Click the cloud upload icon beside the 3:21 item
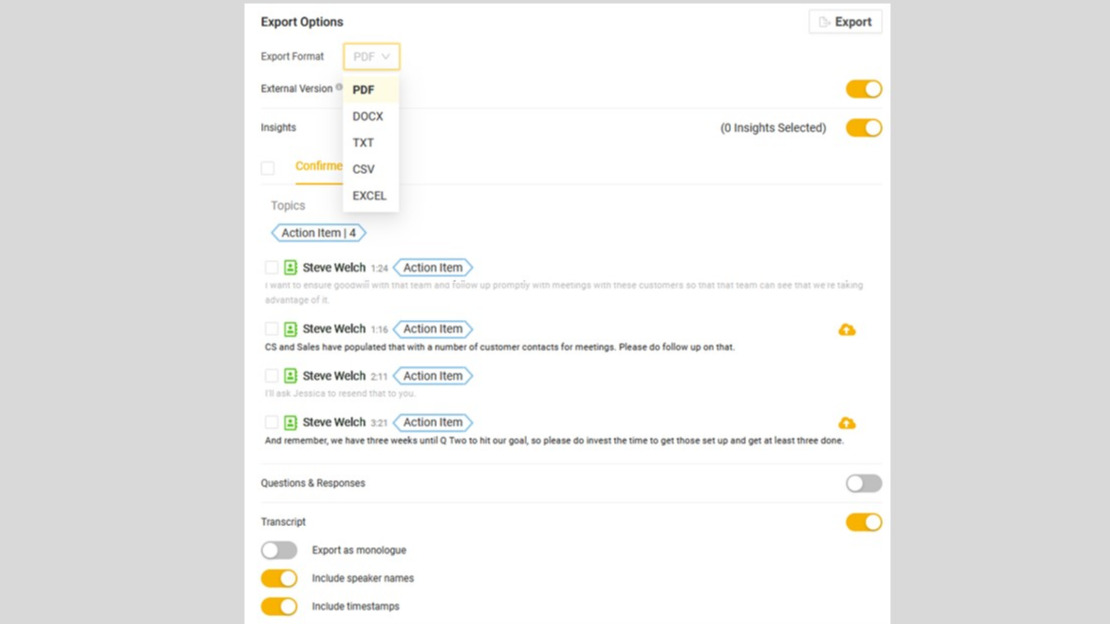 847,423
